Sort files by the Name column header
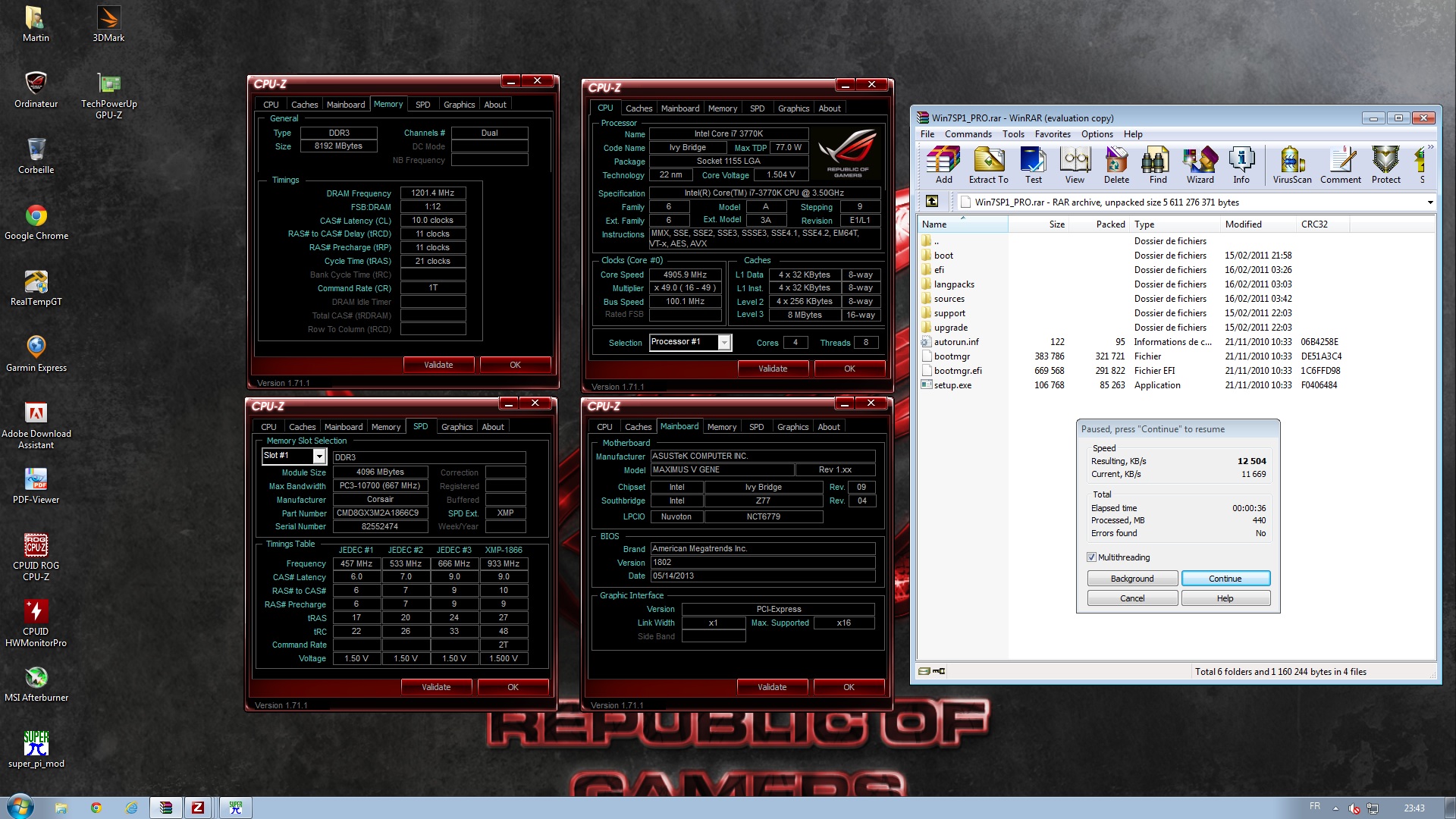1456x819 pixels. coord(962,224)
